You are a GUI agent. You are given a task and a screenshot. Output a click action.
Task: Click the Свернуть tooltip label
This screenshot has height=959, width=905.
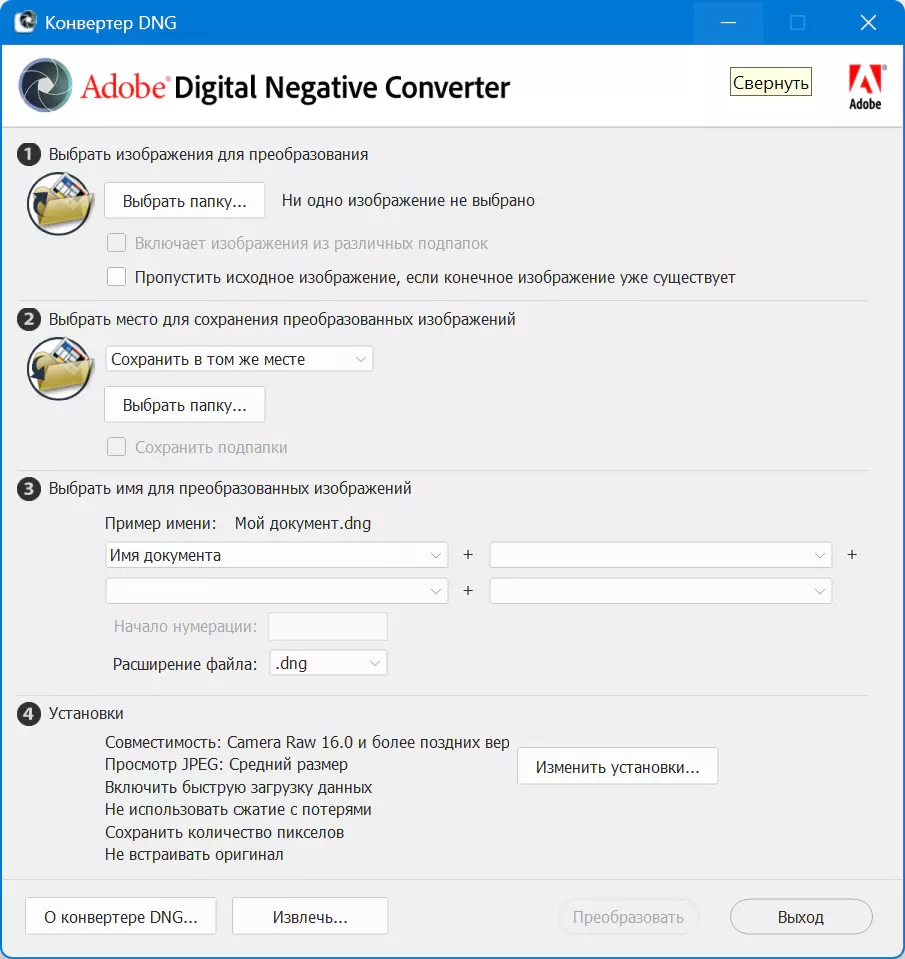770,82
